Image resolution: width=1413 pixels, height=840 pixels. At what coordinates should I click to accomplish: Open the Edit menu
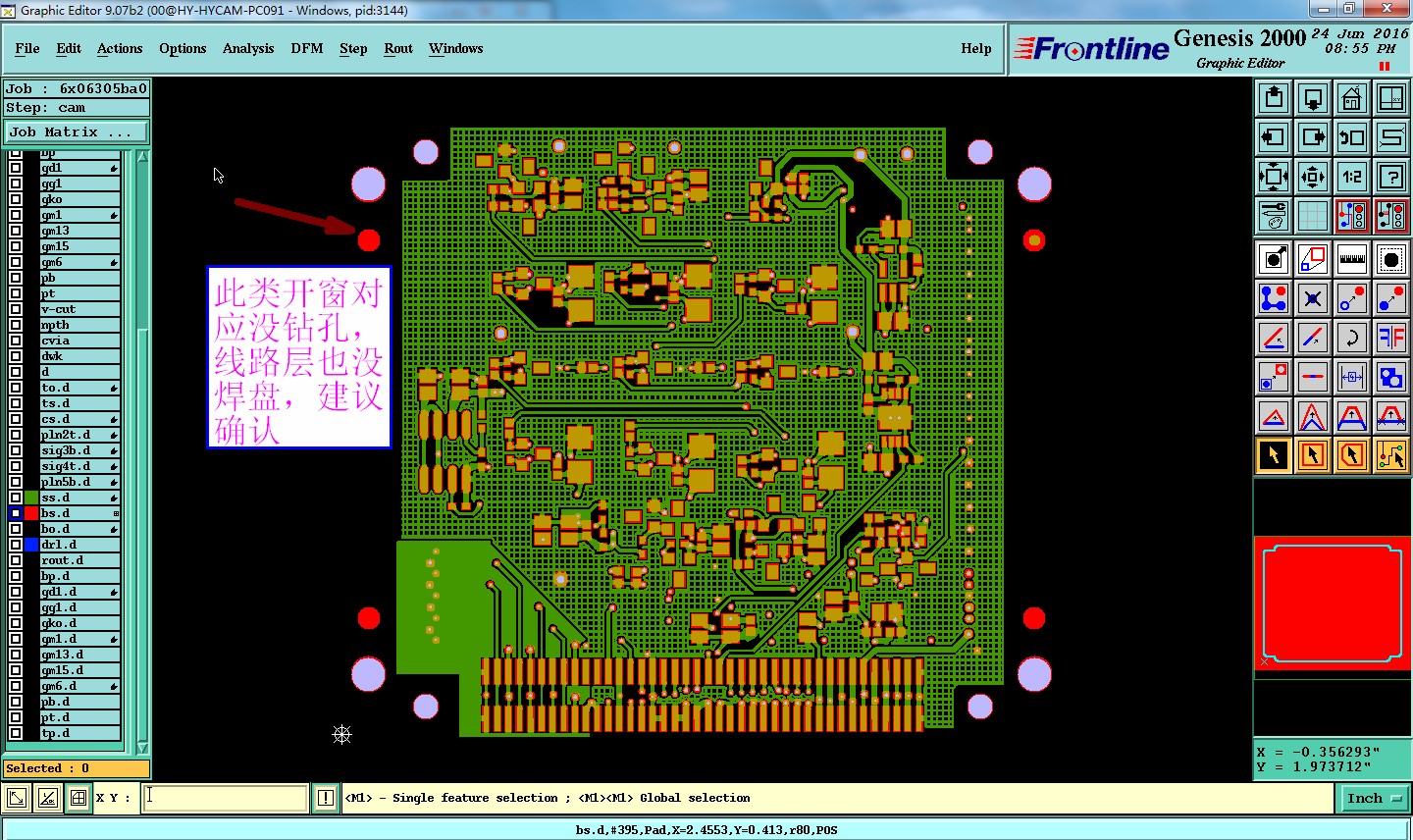pos(69,48)
